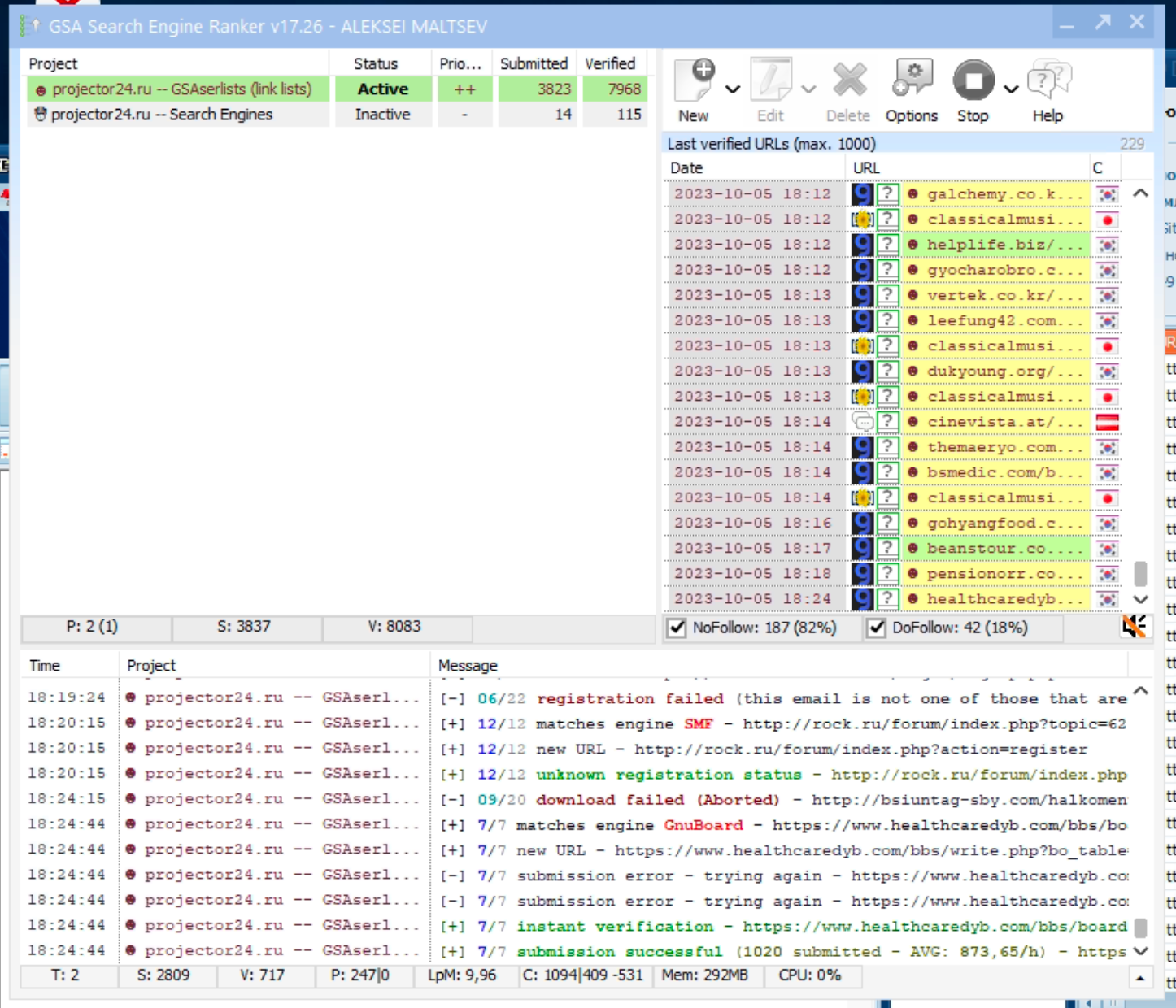Toggle the NoFollow checkbox
The image size is (1176, 1008).
(677, 628)
